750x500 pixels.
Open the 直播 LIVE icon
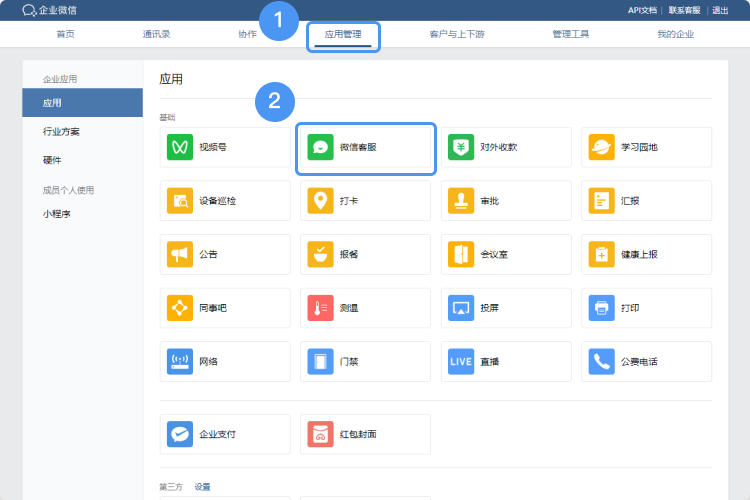coord(461,361)
